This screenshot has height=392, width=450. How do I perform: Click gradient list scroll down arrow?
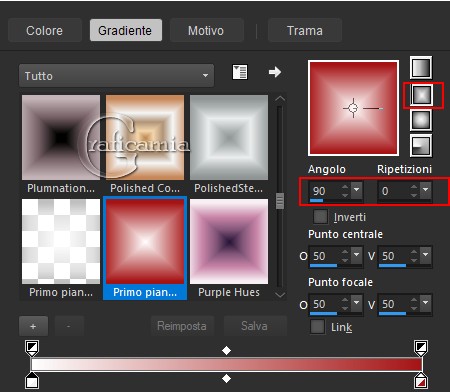click(x=280, y=295)
